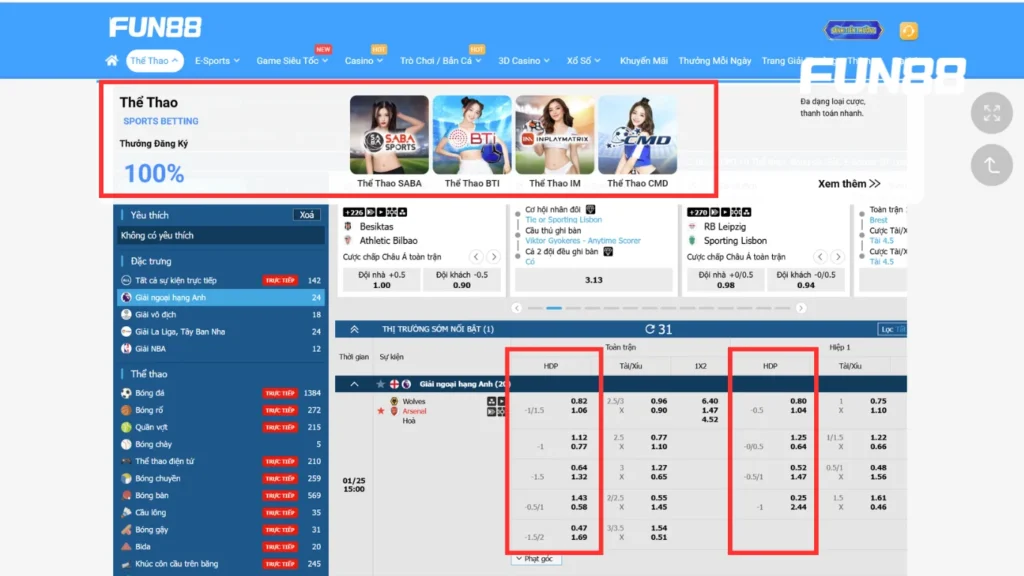The width and height of the screenshot is (1024, 576).
Task: Select the second carousel pagination dot
Action: [556, 308]
